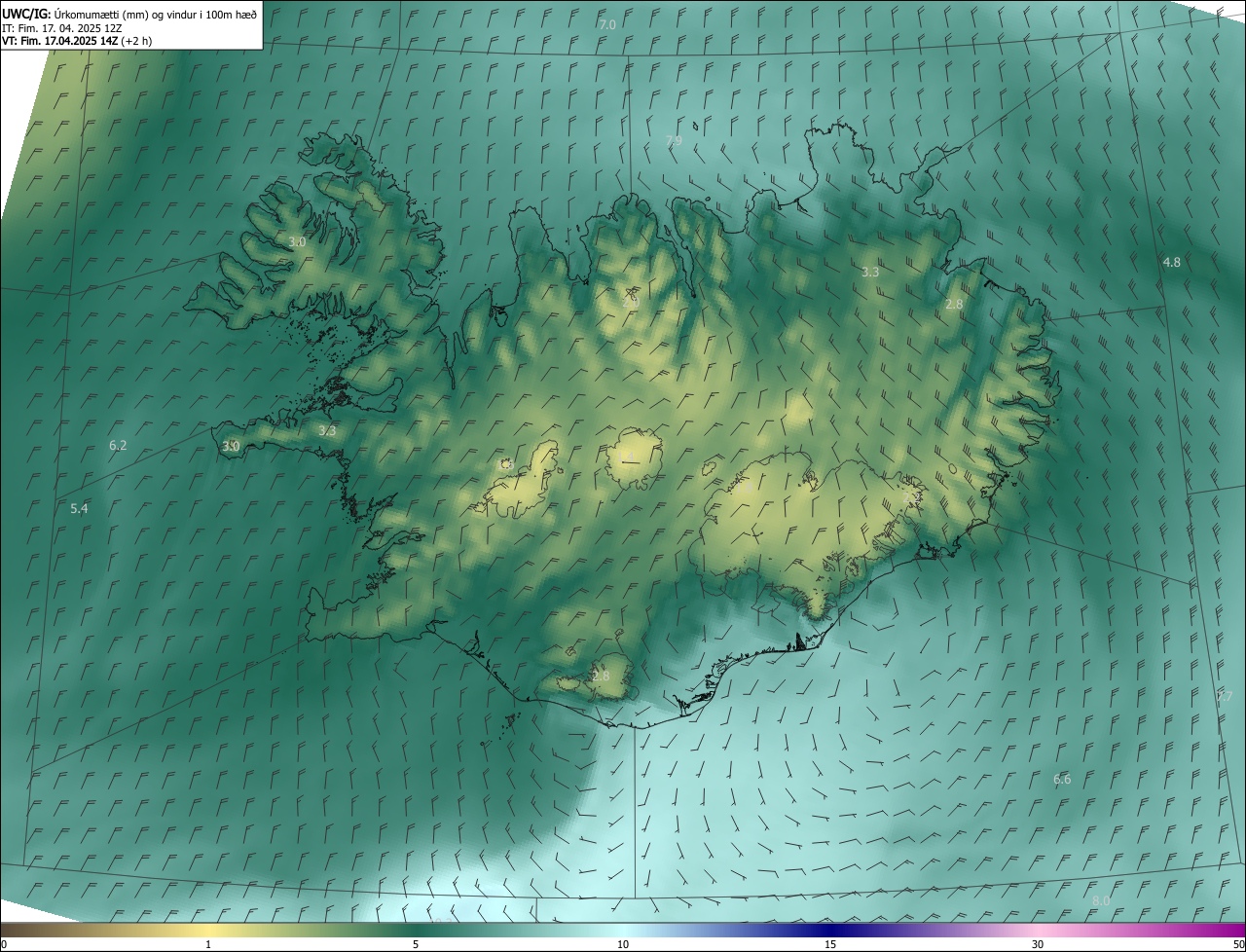
Task: Select the valid time line 'VT: Fim. 17.04.2025 14Z (+2 h)'
Action: (77, 41)
